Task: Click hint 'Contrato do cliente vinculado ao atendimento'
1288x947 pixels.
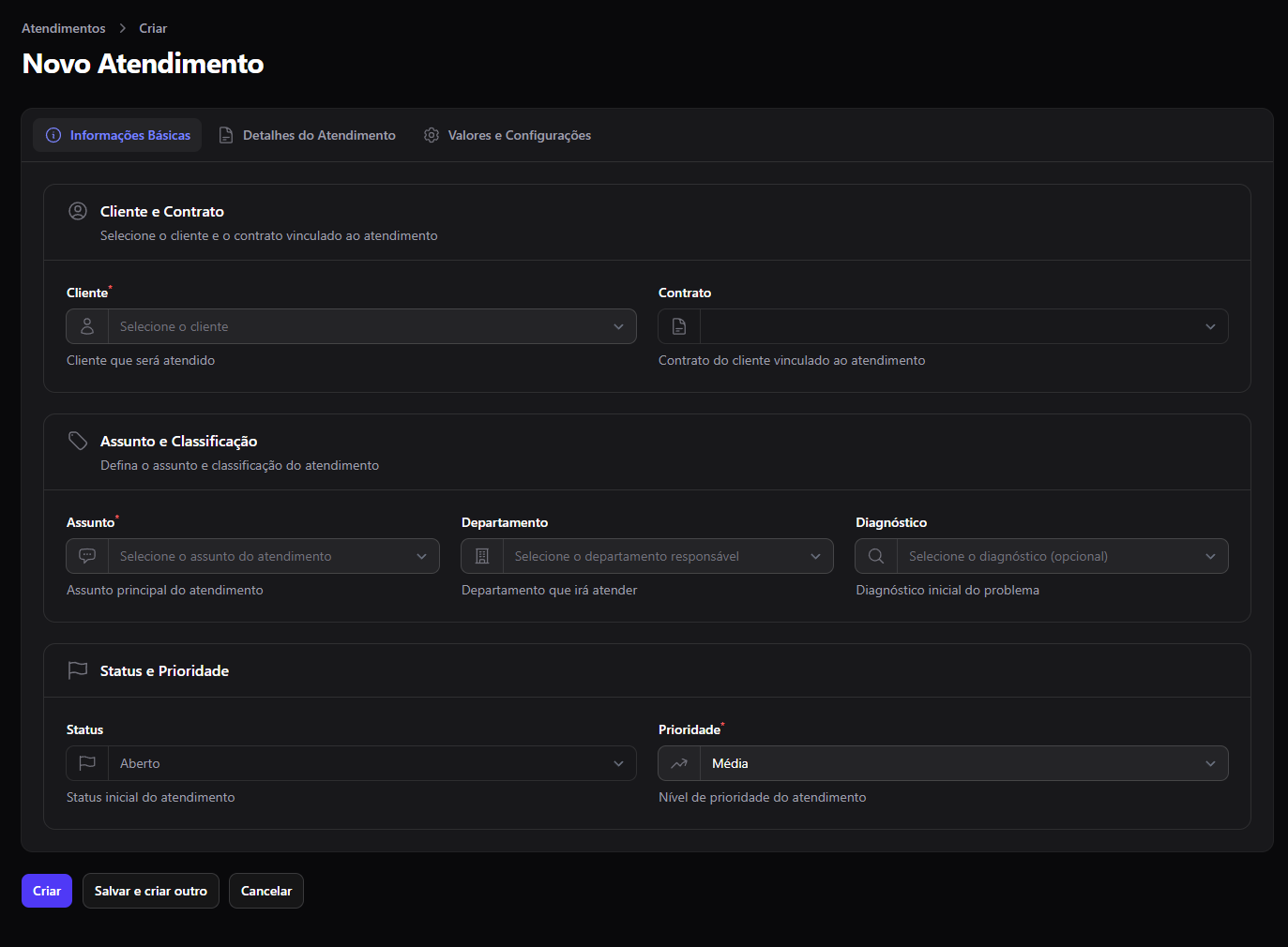Action: coord(792,360)
